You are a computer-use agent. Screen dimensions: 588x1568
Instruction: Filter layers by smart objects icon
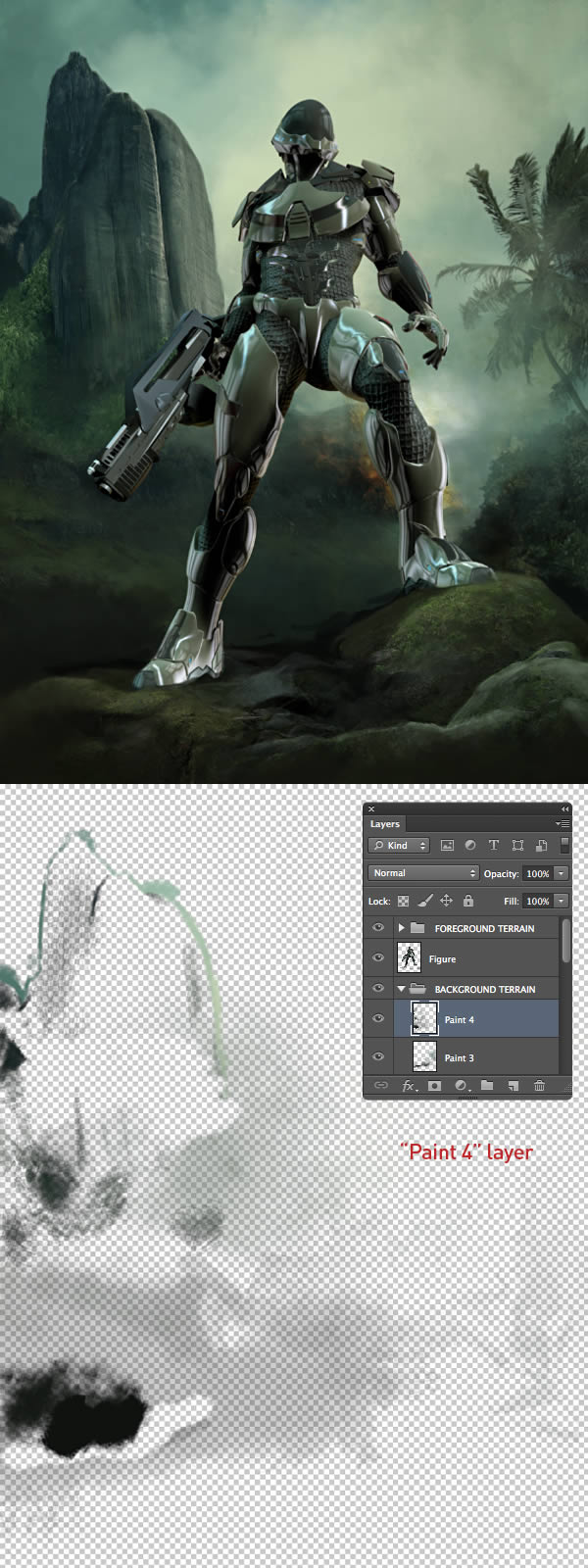(541, 845)
